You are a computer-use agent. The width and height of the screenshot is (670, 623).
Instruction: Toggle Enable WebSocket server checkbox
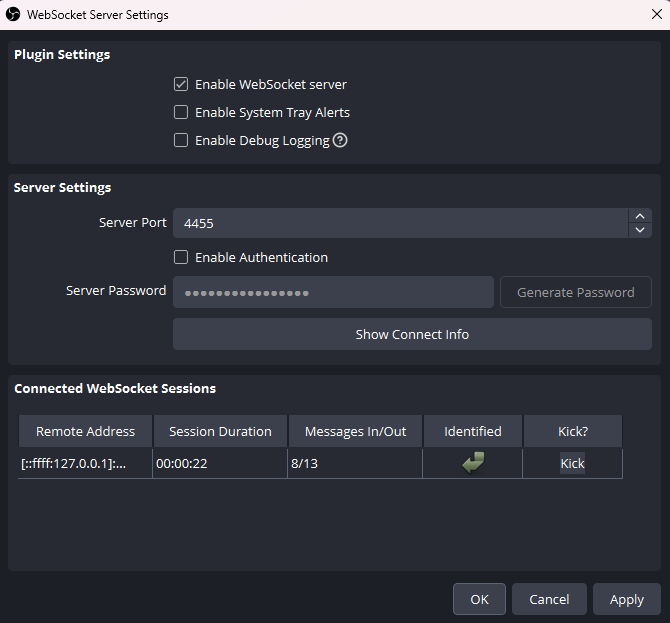[181, 84]
